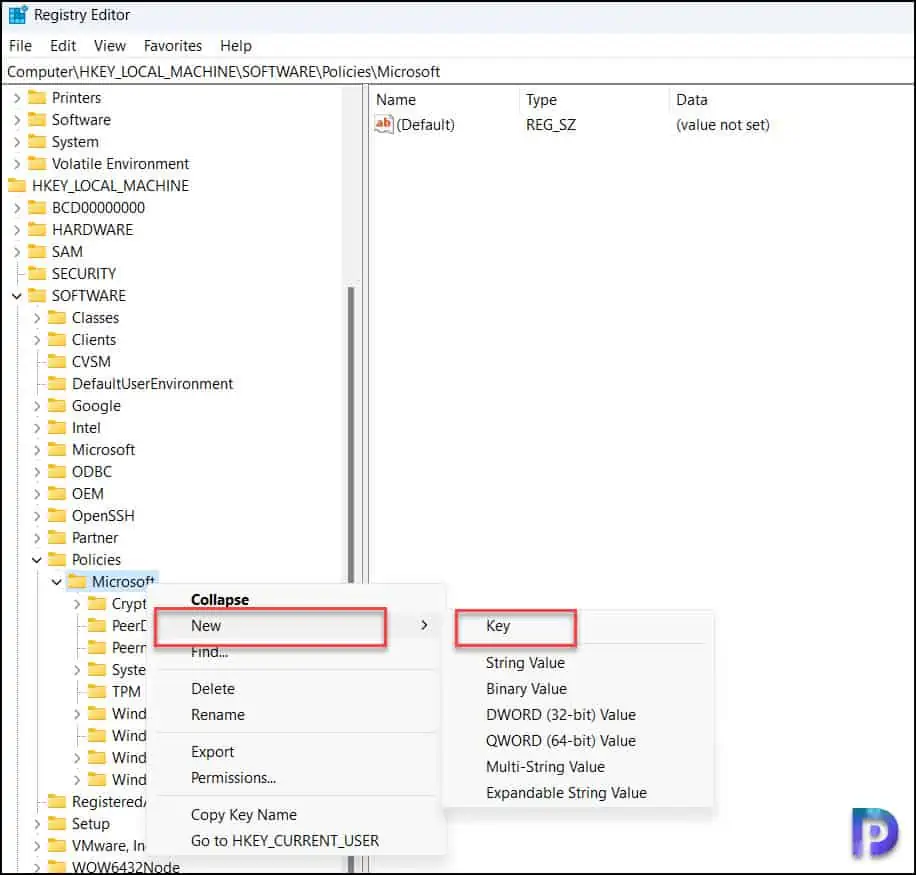Select the Microsoft folder icon under SOFTWARE
The image size is (916, 875).
click(57, 449)
